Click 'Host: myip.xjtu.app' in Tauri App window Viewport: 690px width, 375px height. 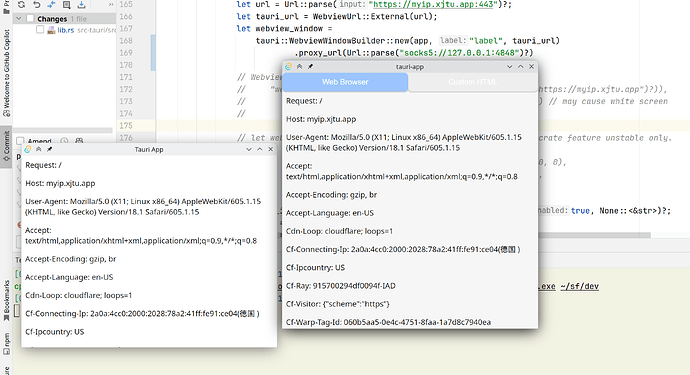pyautogui.click(x=60, y=183)
